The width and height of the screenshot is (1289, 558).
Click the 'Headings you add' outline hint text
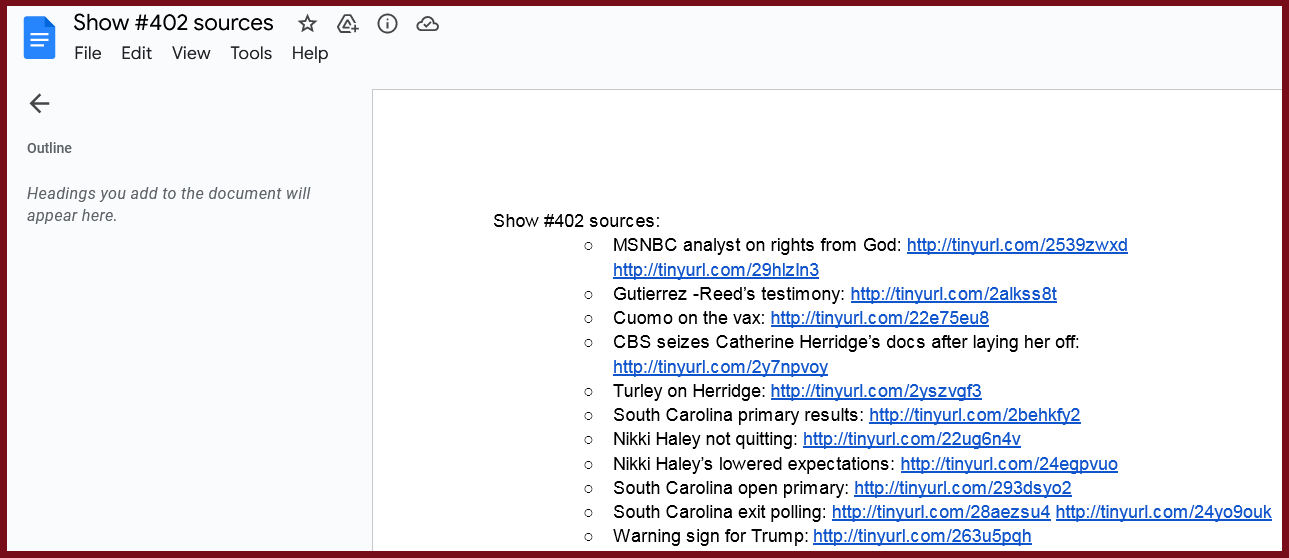coord(169,204)
